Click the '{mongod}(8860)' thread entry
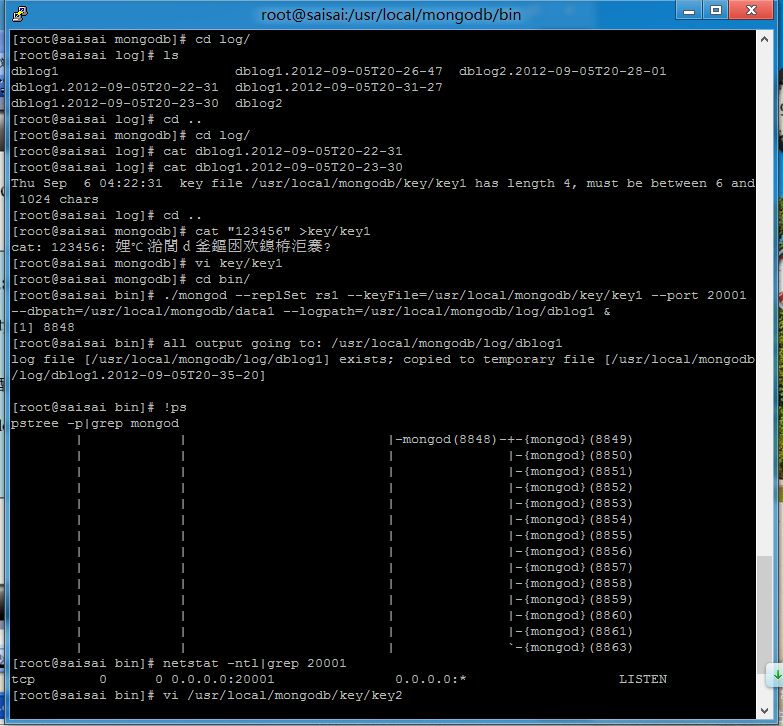This screenshot has width=783, height=726. 579,615
